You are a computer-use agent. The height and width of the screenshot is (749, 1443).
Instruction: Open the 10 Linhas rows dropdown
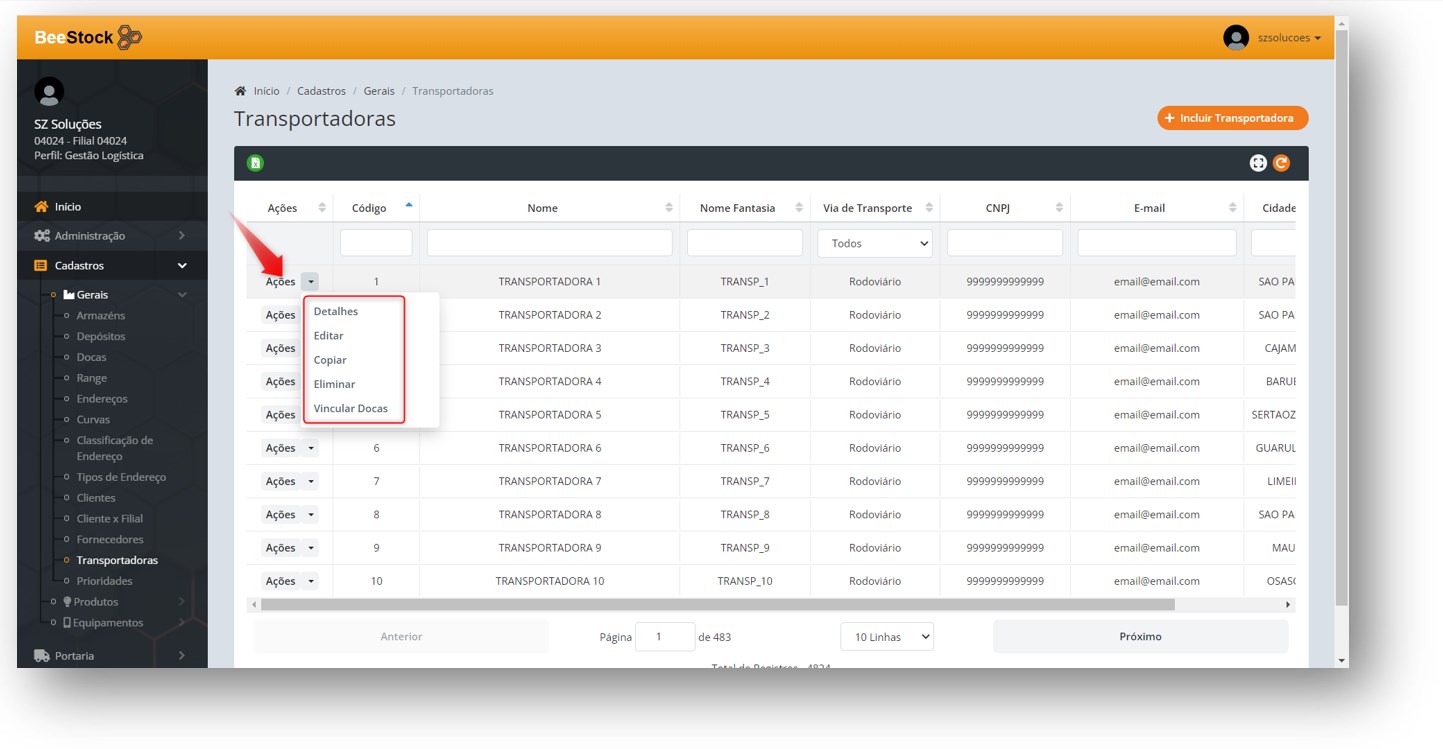[886, 637]
